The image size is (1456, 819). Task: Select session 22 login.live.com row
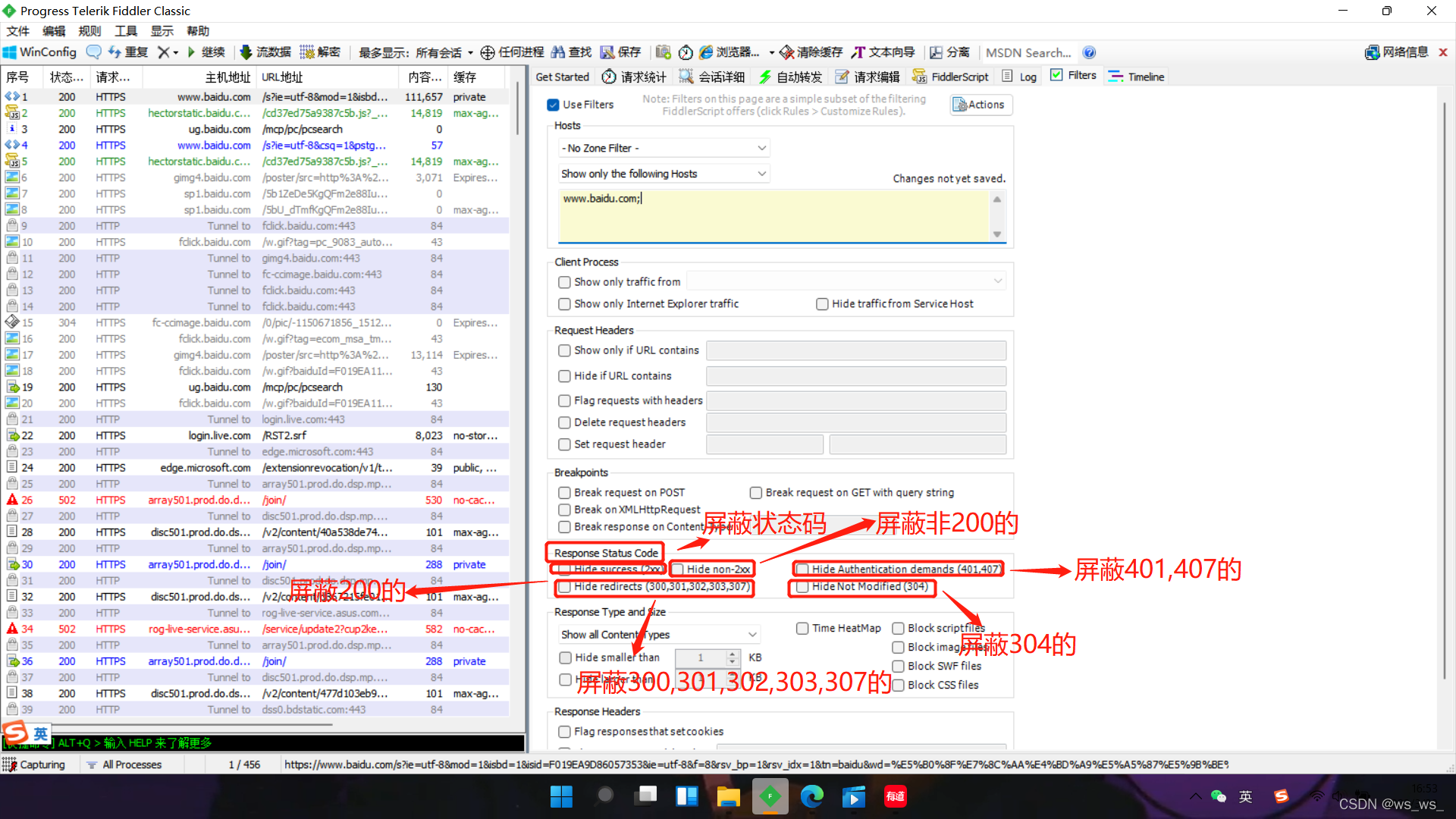tap(256, 435)
